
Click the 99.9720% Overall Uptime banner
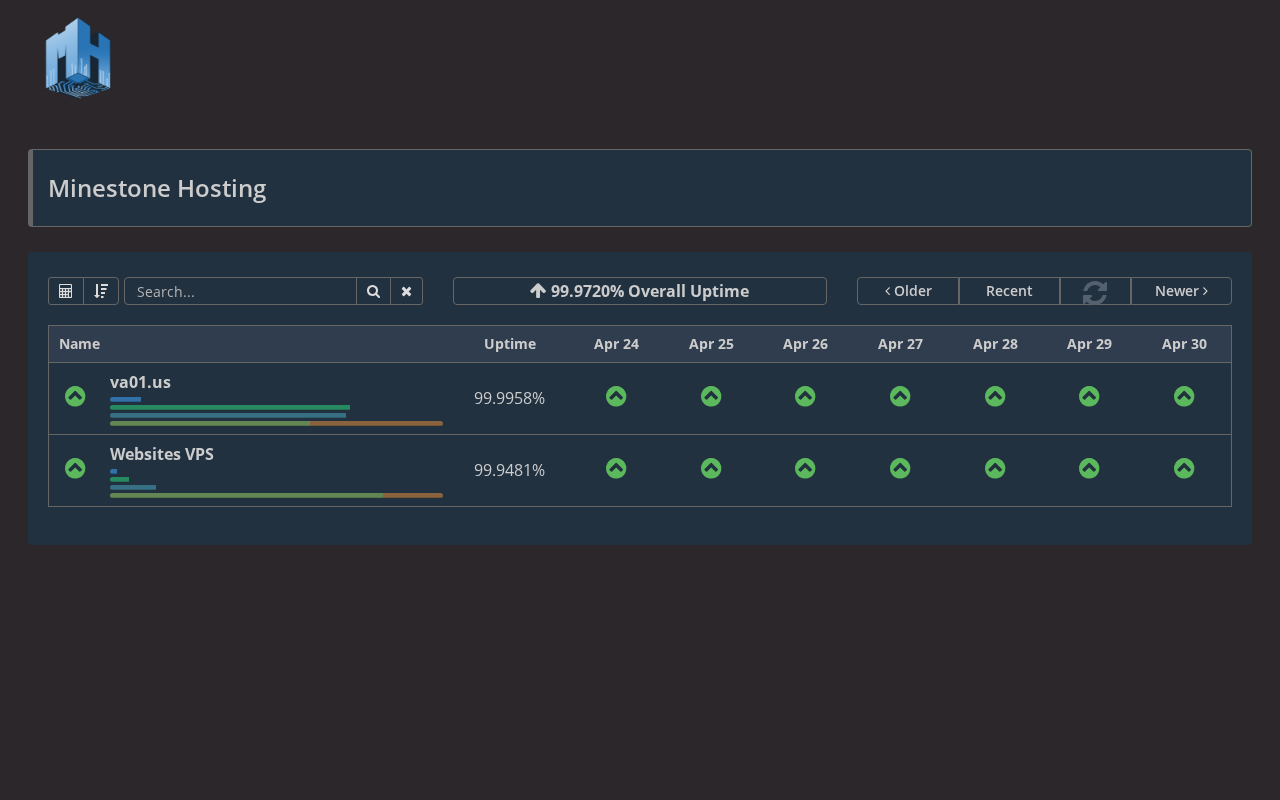point(640,291)
